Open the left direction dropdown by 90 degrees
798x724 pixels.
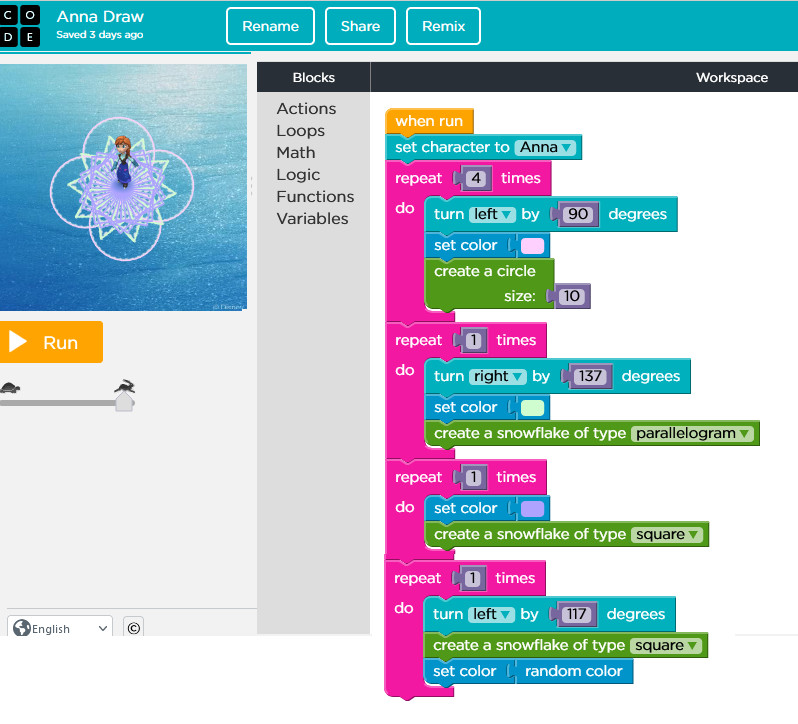pyautogui.click(x=492, y=214)
